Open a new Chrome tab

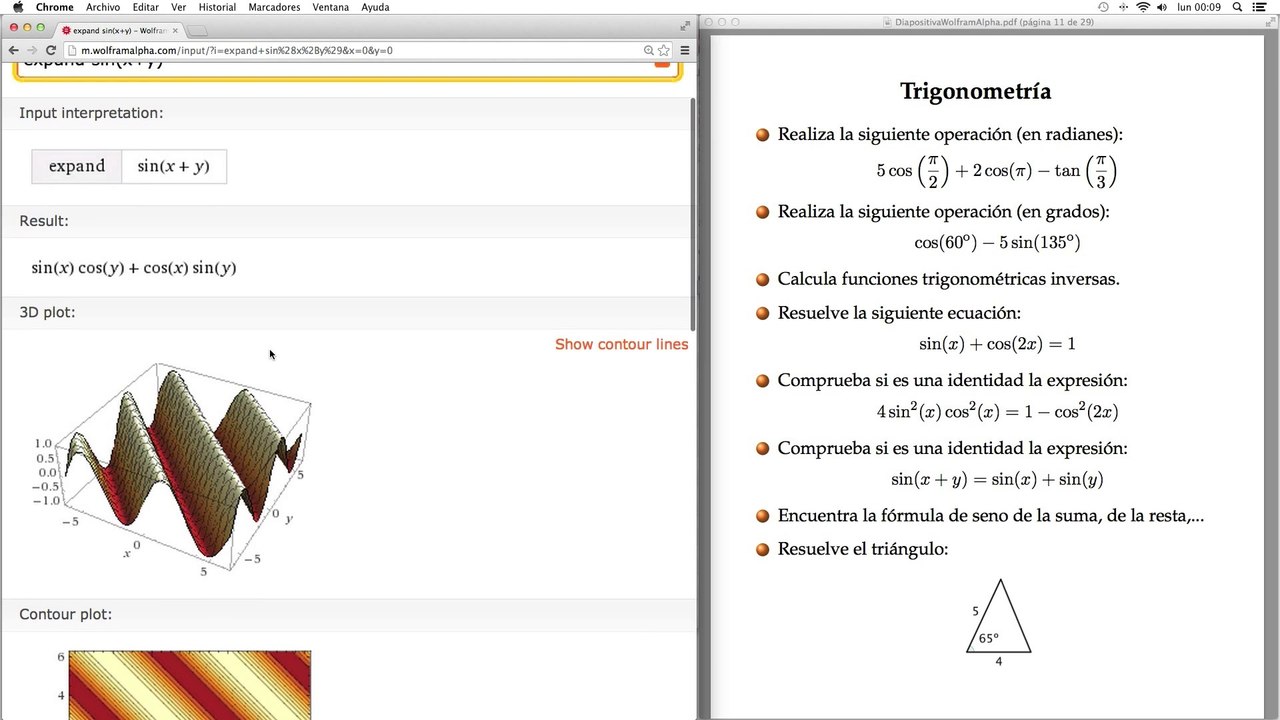pos(197,31)
